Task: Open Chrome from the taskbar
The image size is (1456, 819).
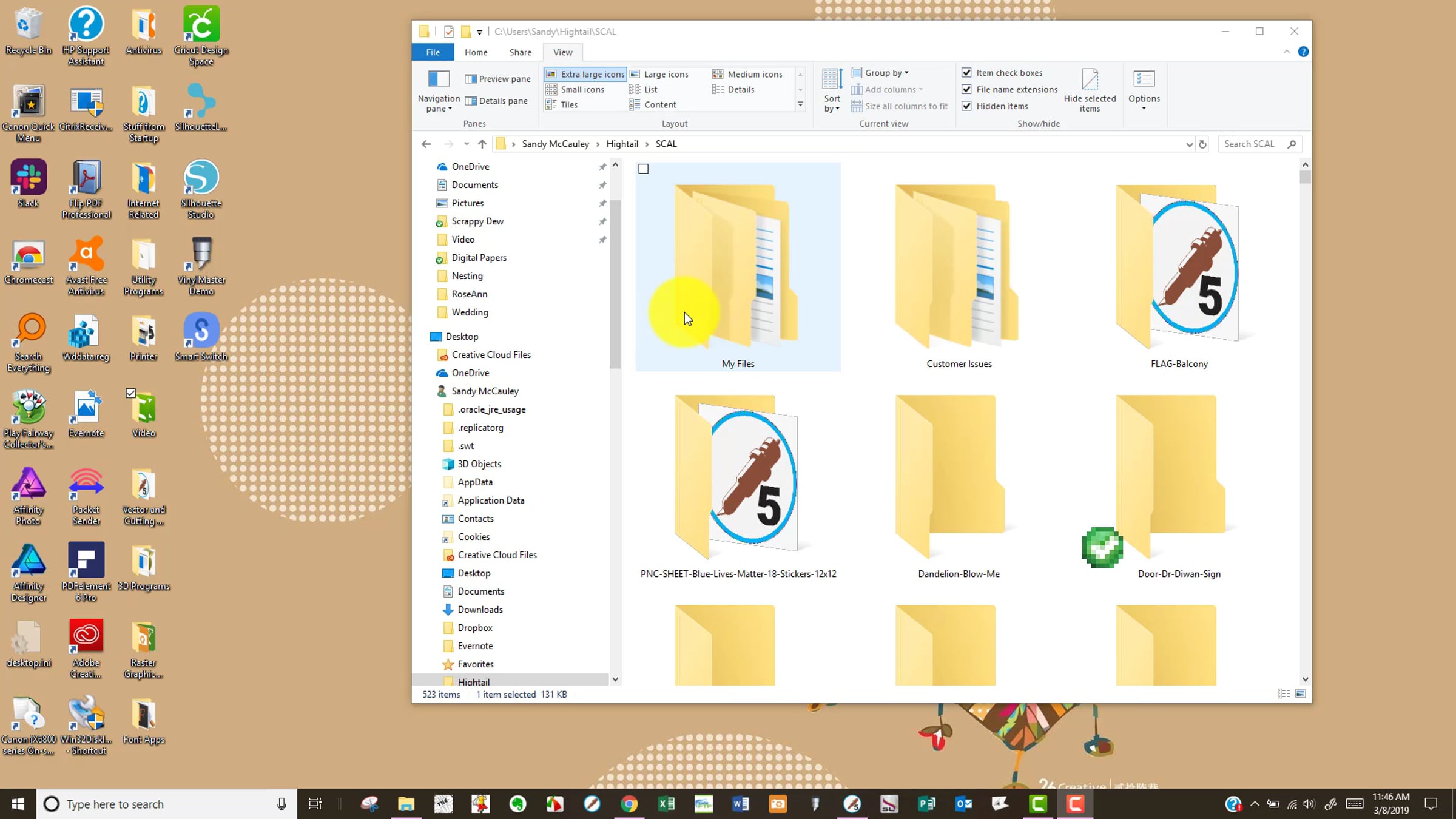Action: point(629,804)
